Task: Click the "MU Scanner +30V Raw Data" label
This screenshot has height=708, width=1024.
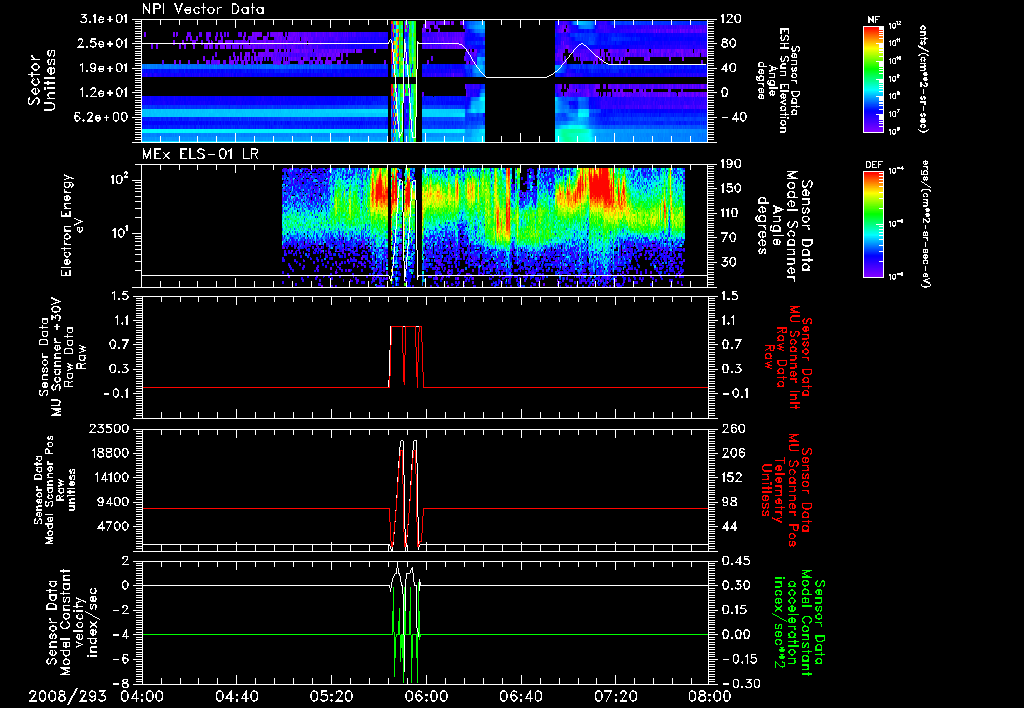Action: [62, 356]
